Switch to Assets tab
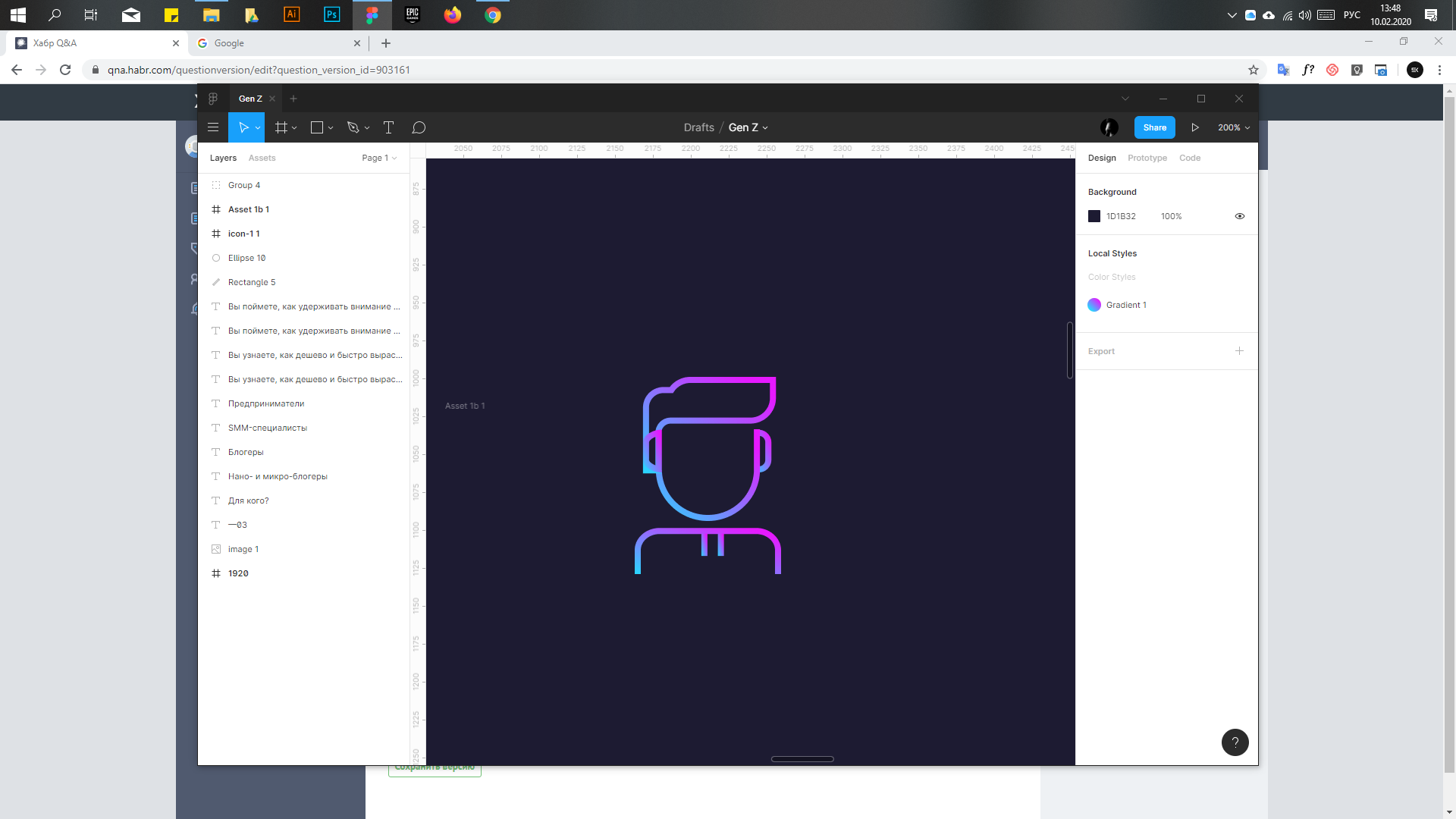This screenshot has height=819, width=1456. pos(262,158)
